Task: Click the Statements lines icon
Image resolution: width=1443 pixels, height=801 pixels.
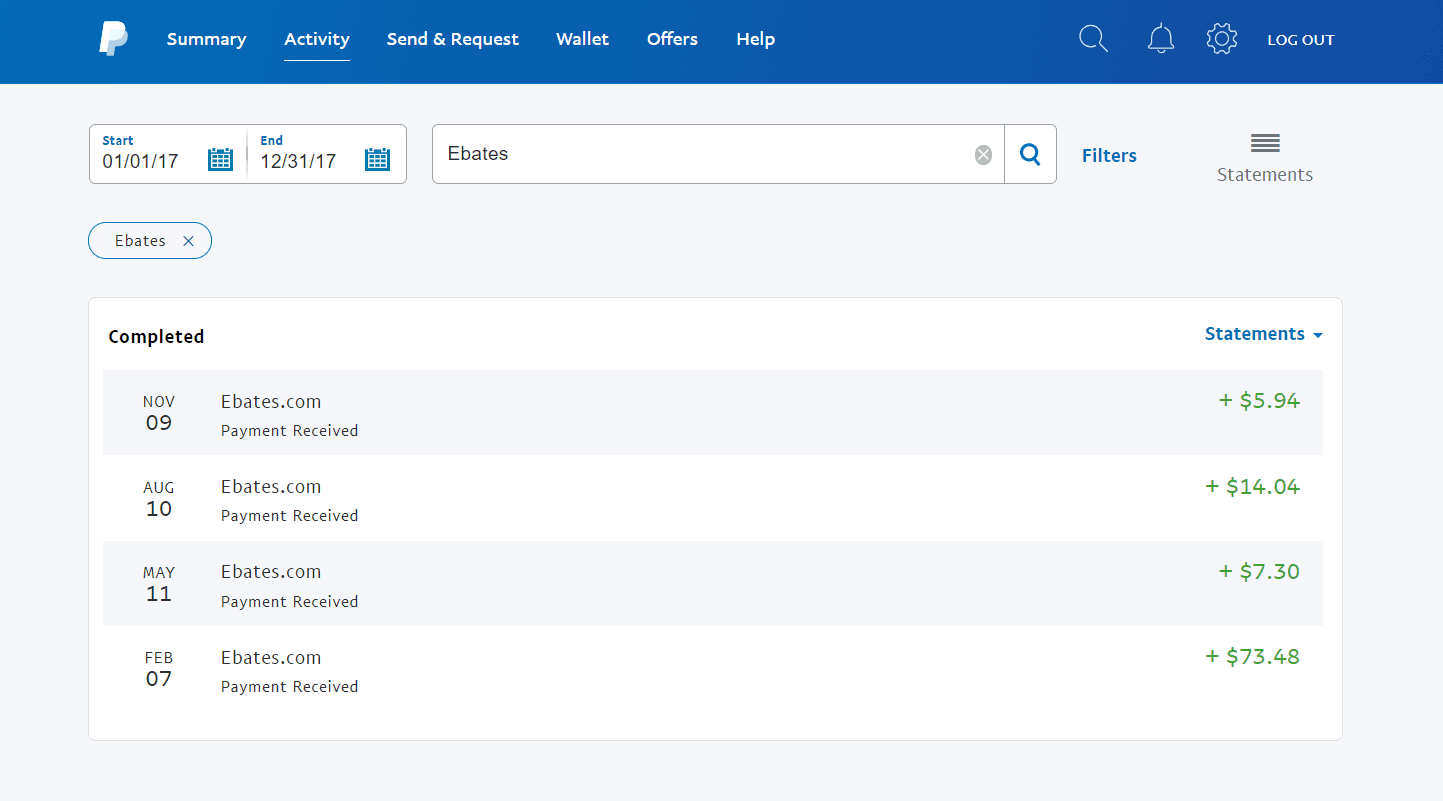Action: click(1265, 143)
